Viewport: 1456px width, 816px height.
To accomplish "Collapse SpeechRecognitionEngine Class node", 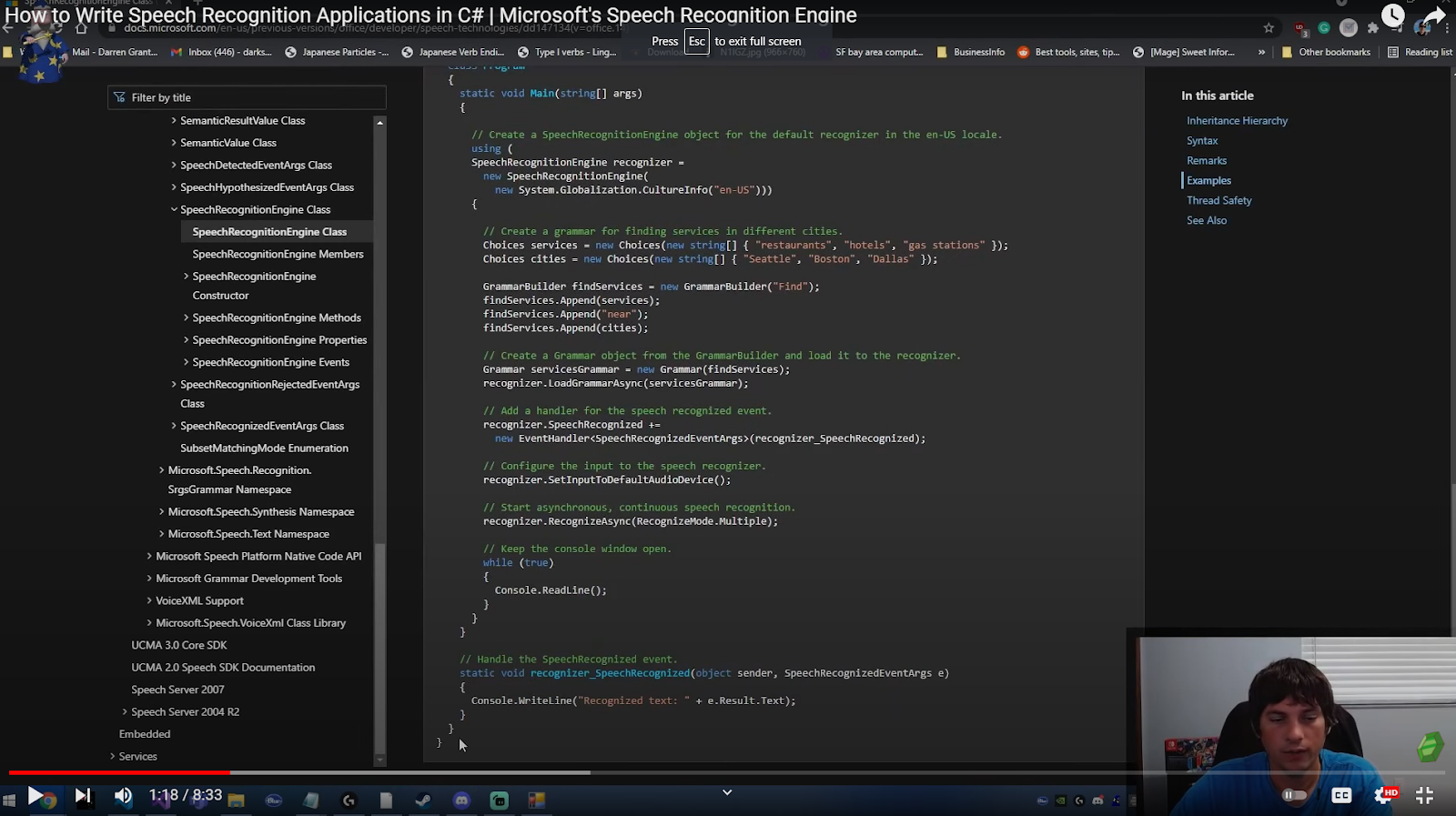I will tap(174, 209).
